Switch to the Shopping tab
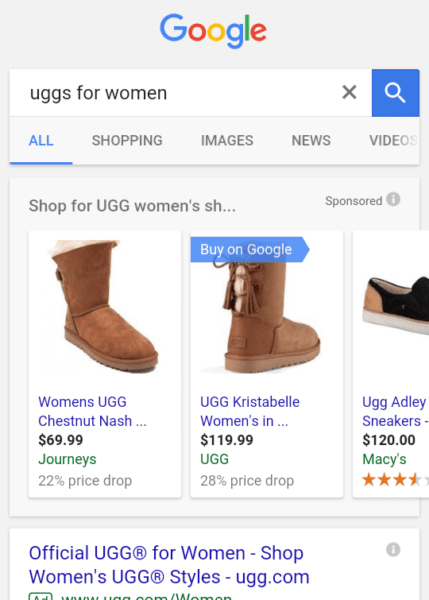 127,140
